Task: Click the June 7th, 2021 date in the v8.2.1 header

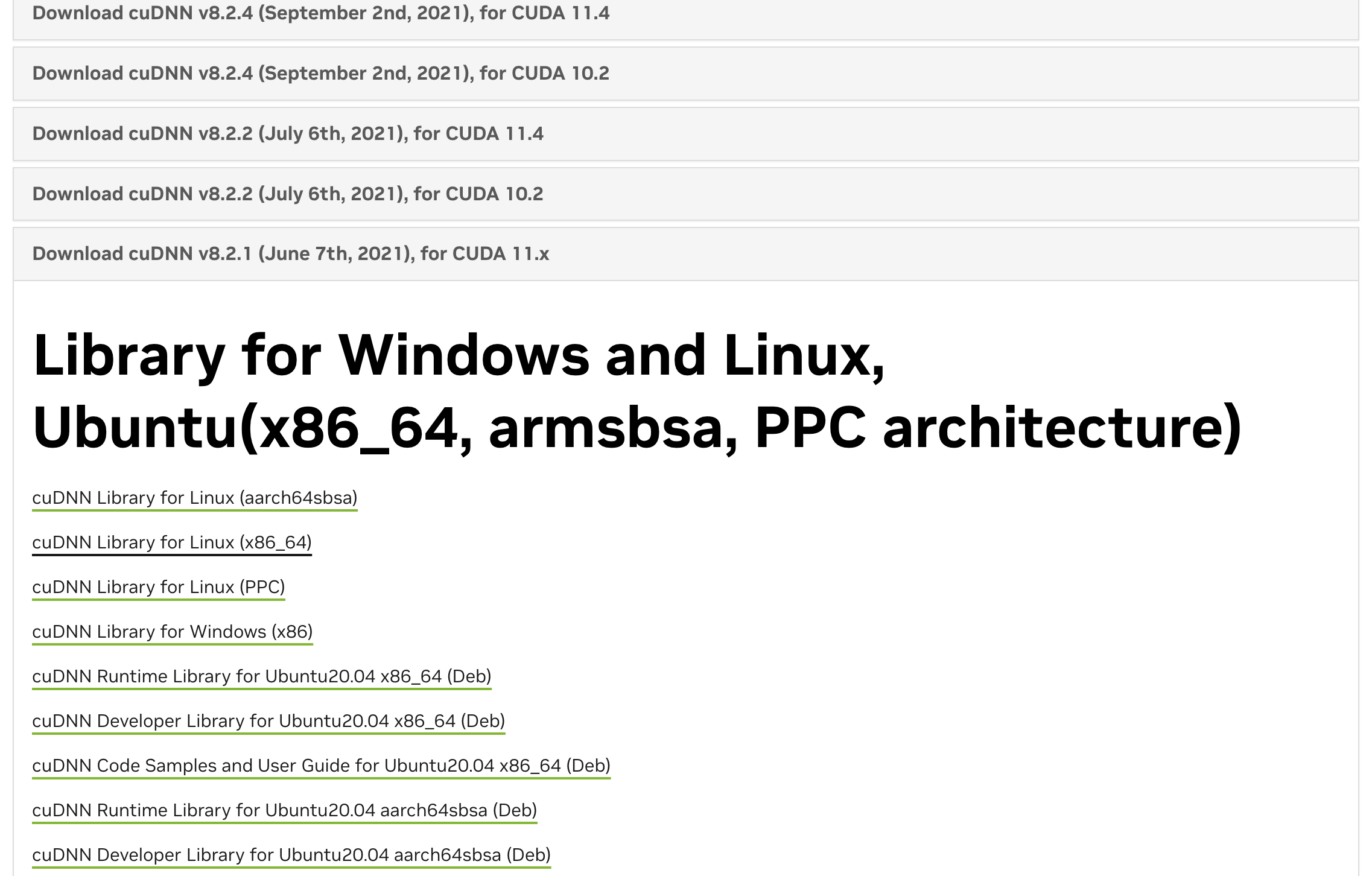Action: point(337,254)
